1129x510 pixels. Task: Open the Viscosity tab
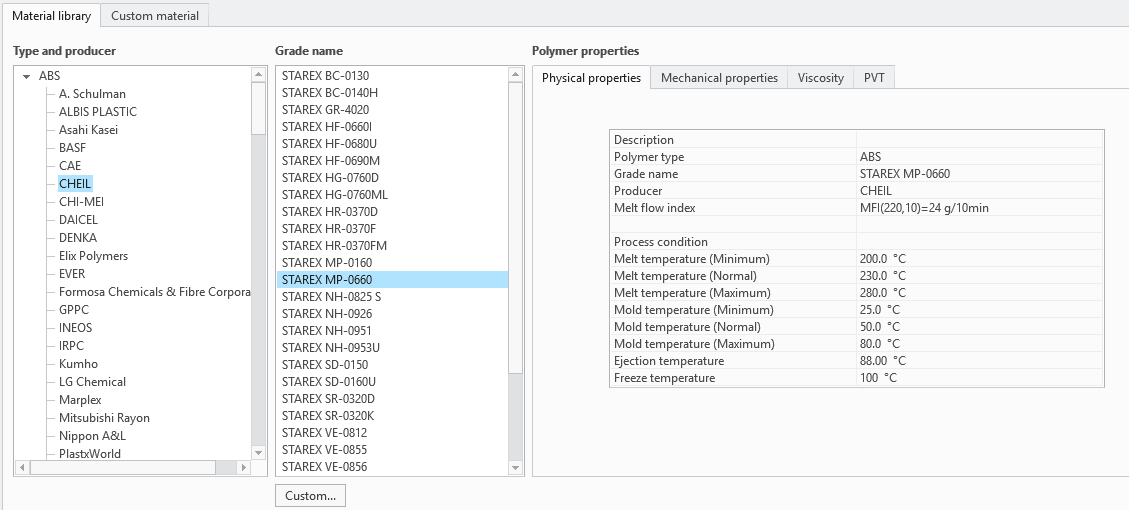821,78
